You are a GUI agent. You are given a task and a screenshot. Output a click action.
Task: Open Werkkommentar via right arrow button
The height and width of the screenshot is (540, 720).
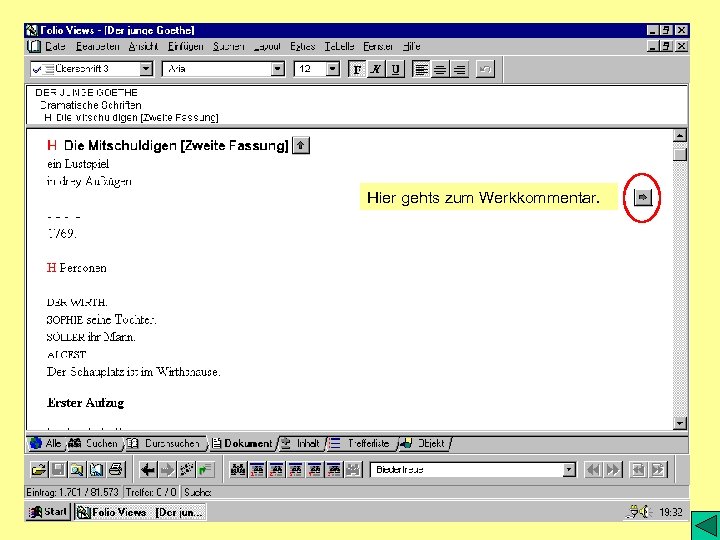[x=643, y=197]
